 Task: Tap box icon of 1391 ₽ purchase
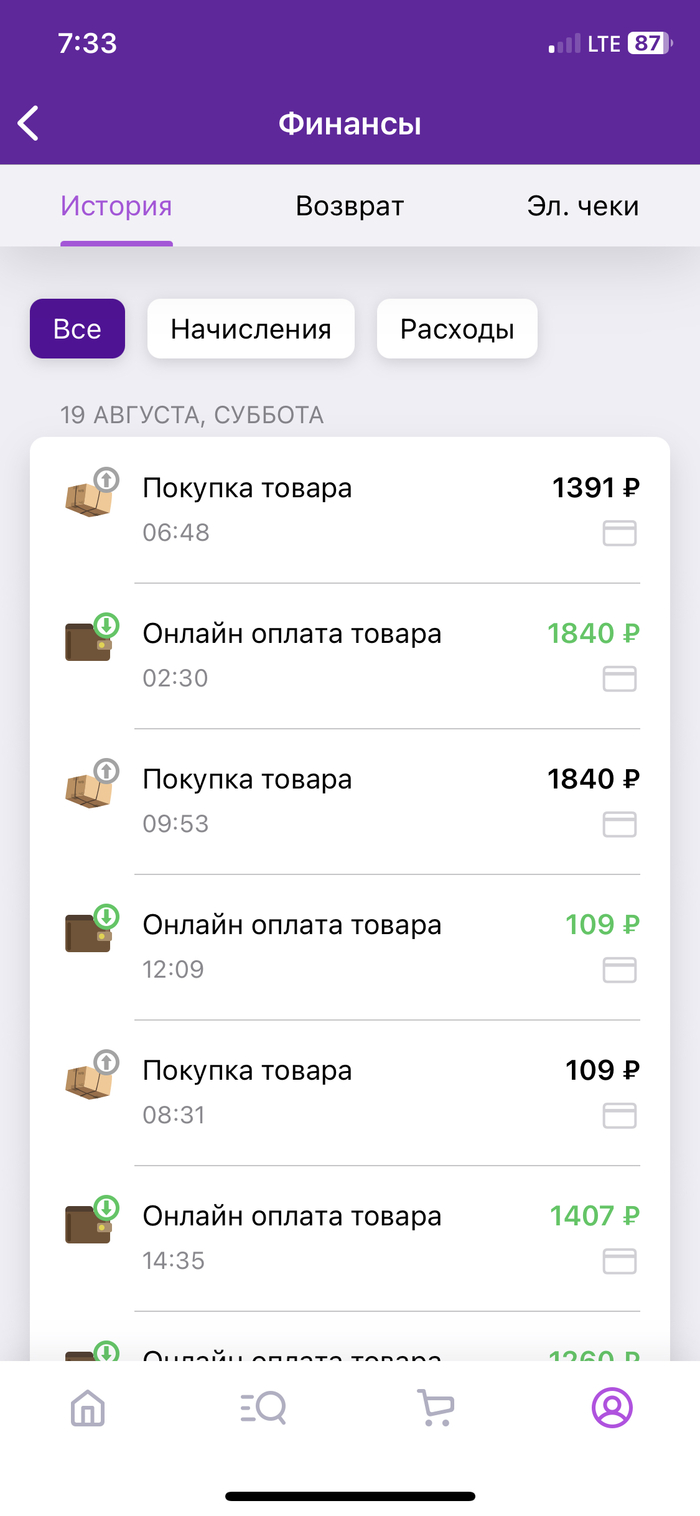tap(89, 496)
